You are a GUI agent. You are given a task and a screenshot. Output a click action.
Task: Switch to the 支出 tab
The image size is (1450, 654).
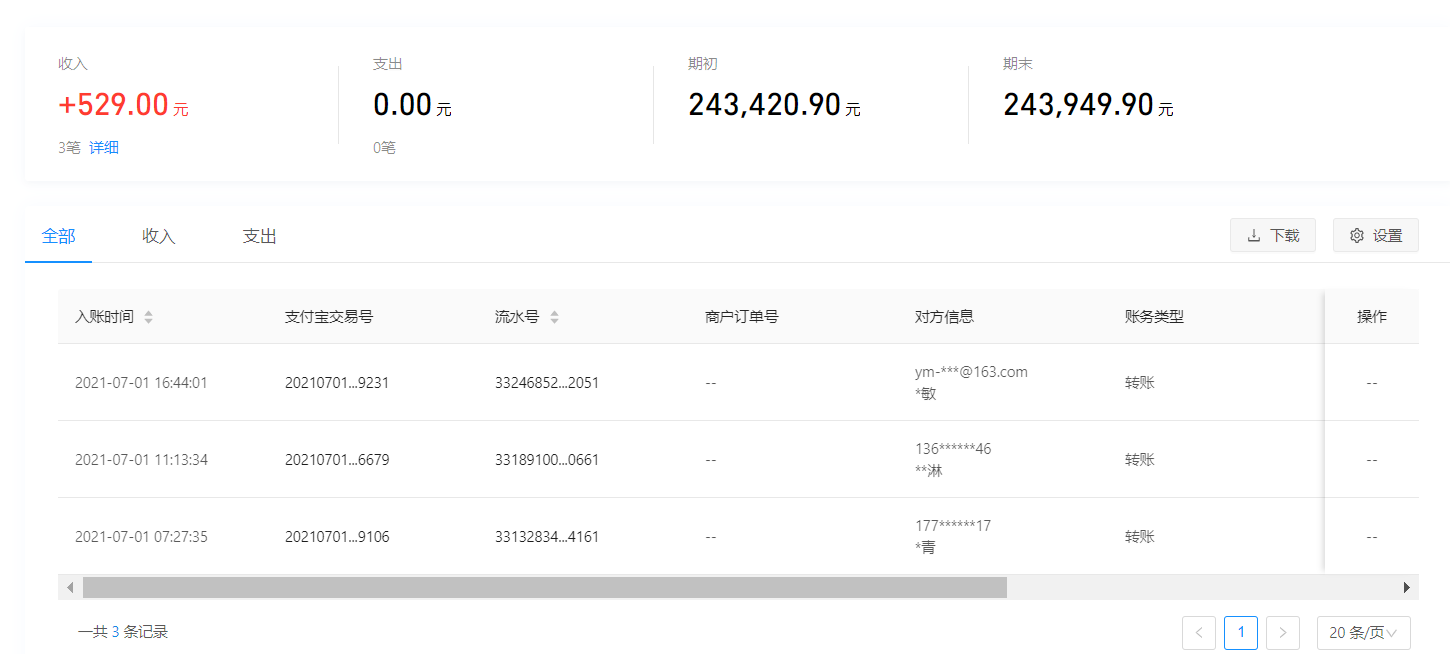tap(259, 237)
